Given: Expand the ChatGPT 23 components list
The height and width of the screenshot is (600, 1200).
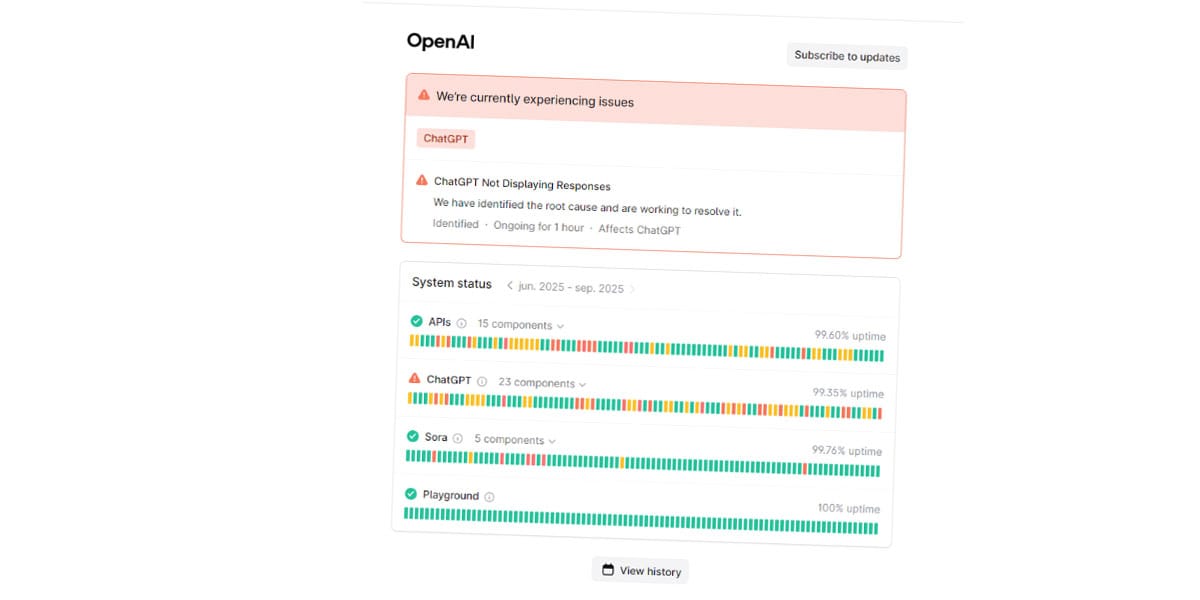Looking at the screenshot, I should click(542, 383).
